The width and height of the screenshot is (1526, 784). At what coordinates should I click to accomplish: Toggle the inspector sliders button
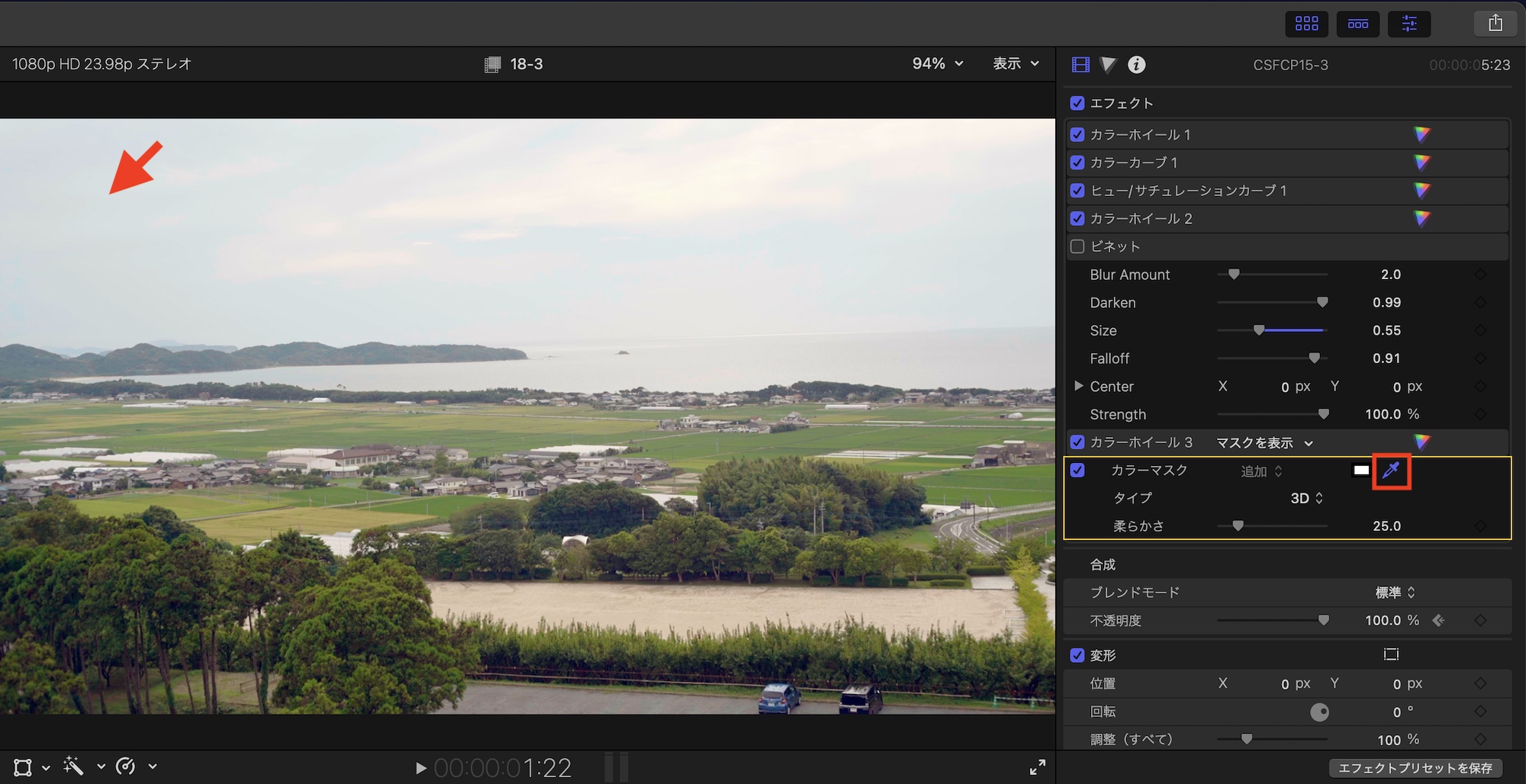click(x=1409, y=24)
